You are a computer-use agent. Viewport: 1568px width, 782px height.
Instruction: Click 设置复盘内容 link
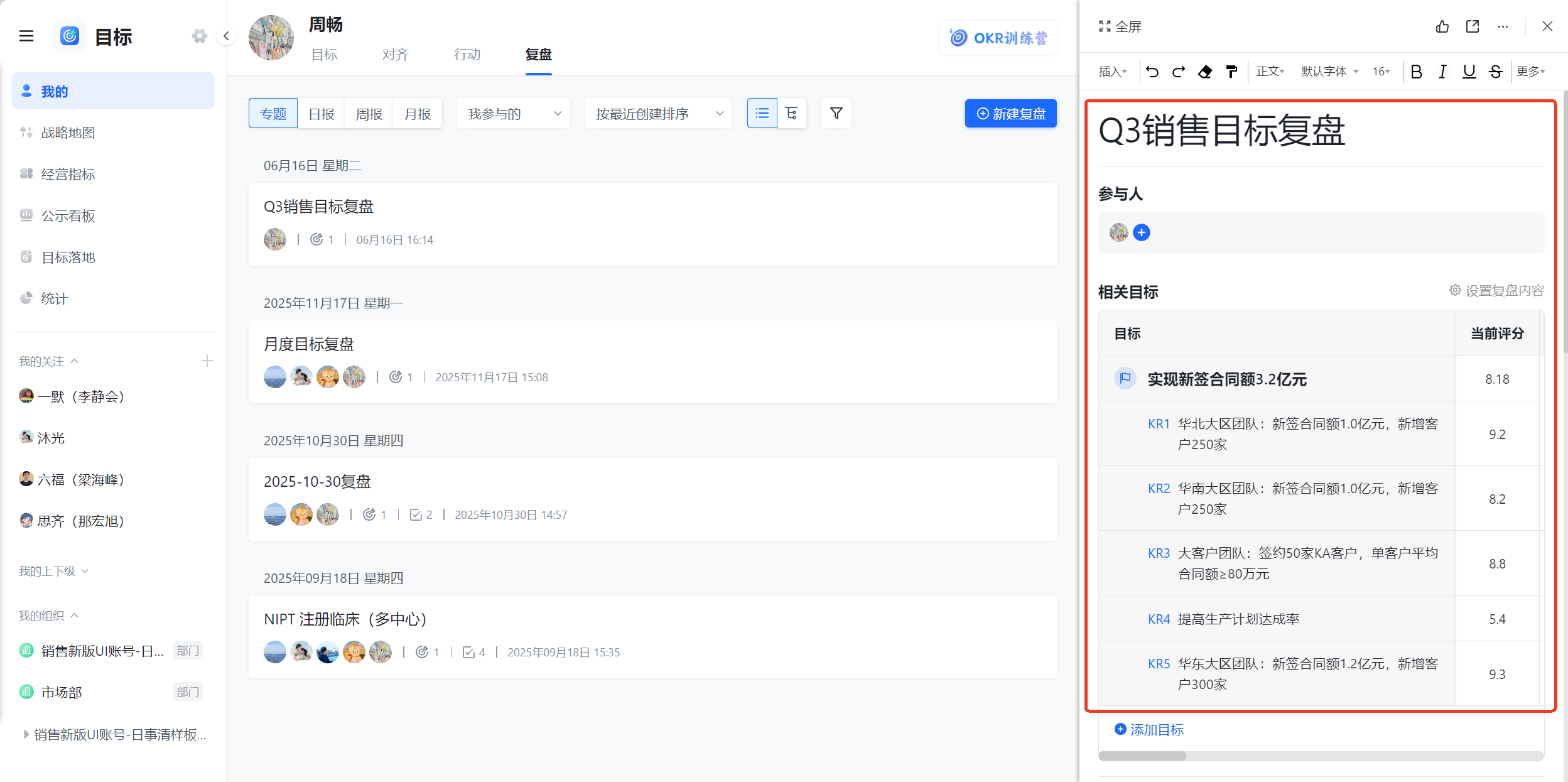1496,290
